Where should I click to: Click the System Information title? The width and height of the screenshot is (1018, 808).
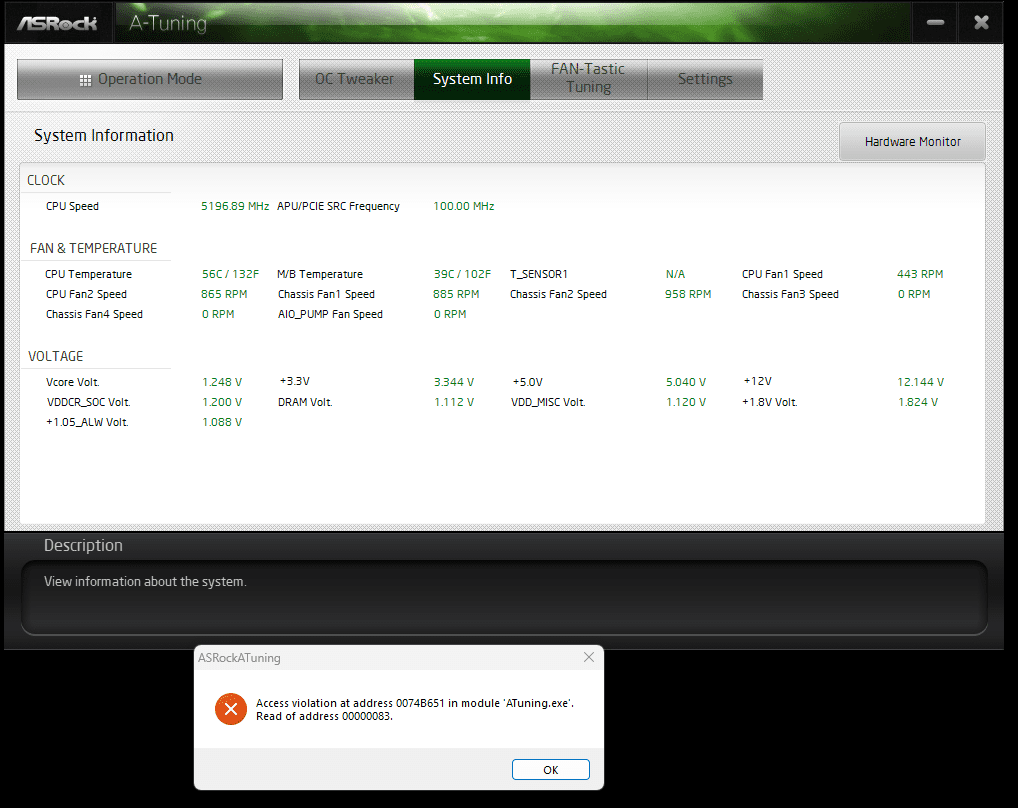coord(104,136)
